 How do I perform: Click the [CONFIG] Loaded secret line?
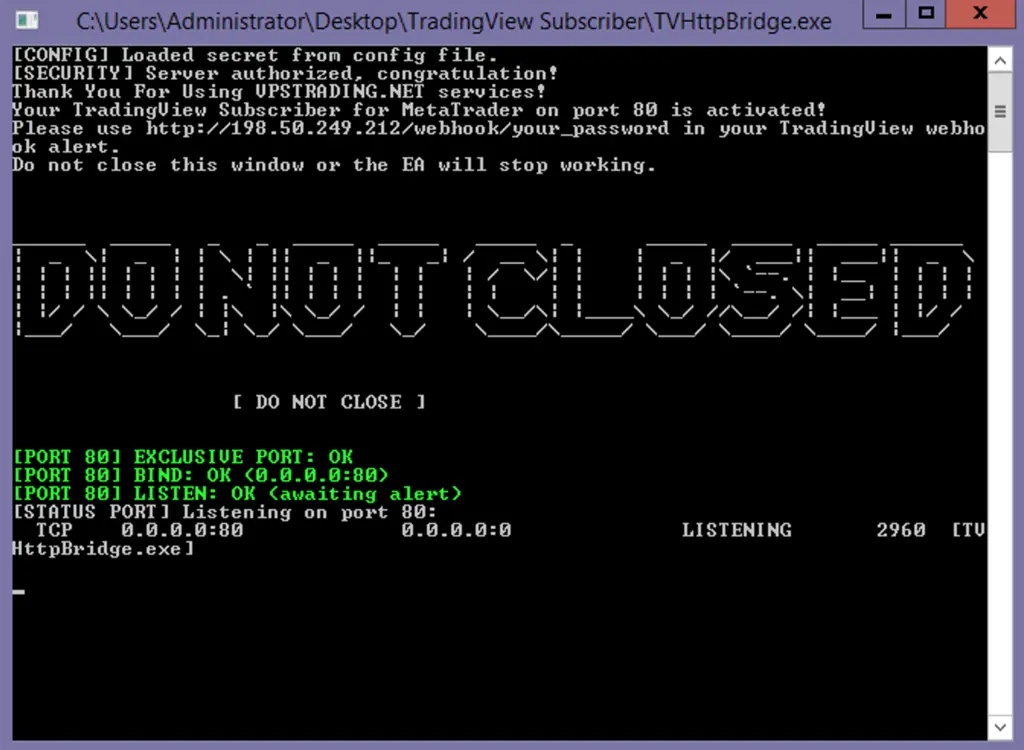(255, 55)
